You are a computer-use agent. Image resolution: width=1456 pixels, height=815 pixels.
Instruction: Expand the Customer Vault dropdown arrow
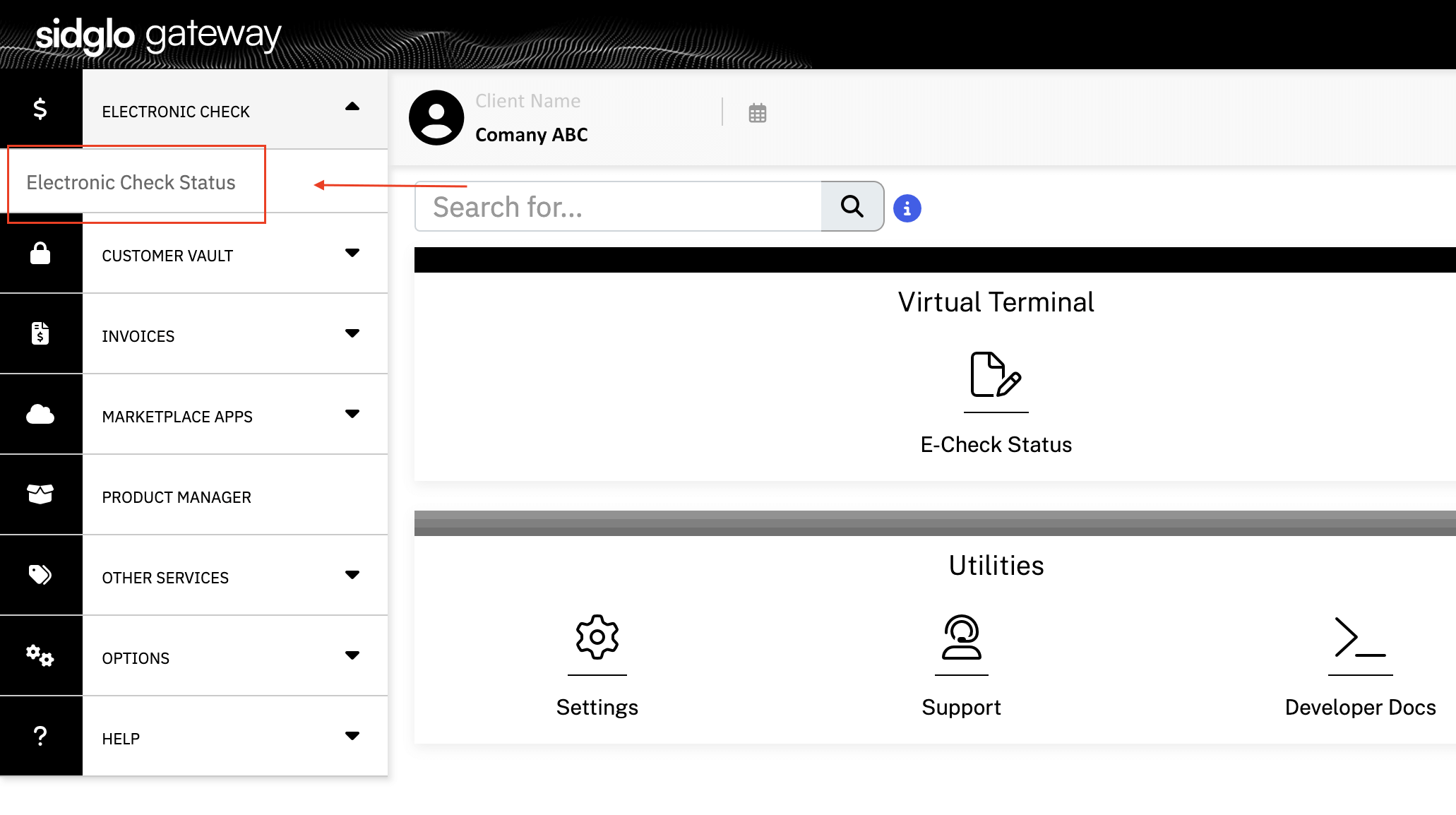pos(352,253)
